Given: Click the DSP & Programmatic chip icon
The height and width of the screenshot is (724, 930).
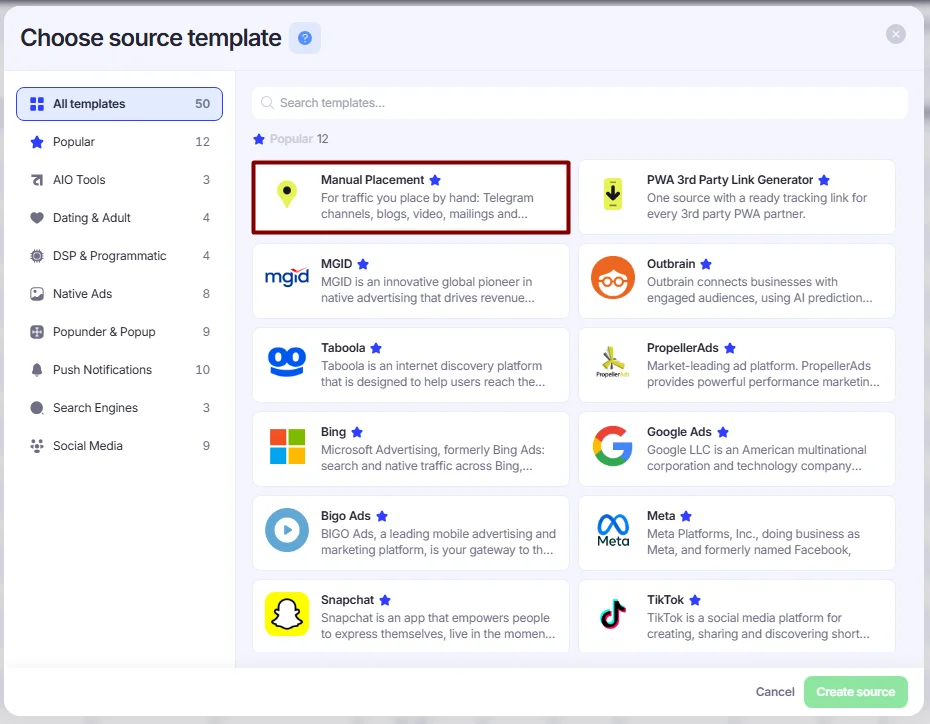Looking at the screenshot, I should tap(37, 256).
